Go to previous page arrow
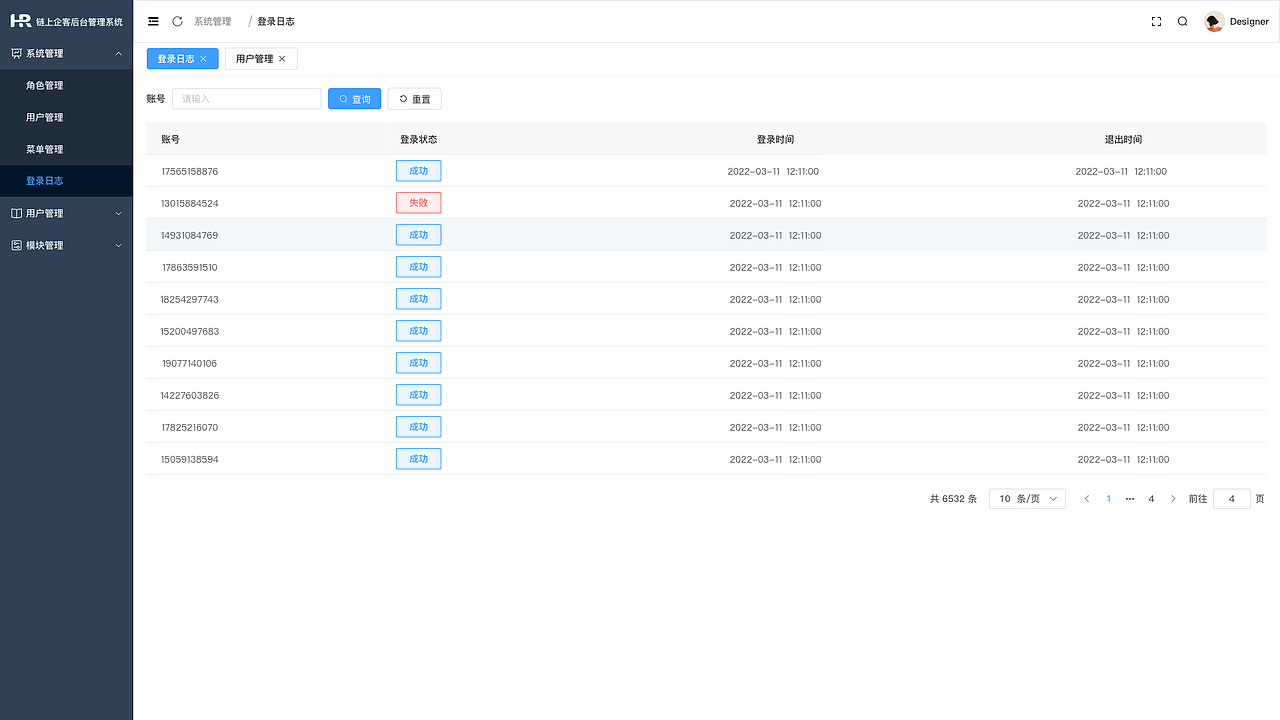Viewport: 1280px width, 720px height. pos(1087,499)
